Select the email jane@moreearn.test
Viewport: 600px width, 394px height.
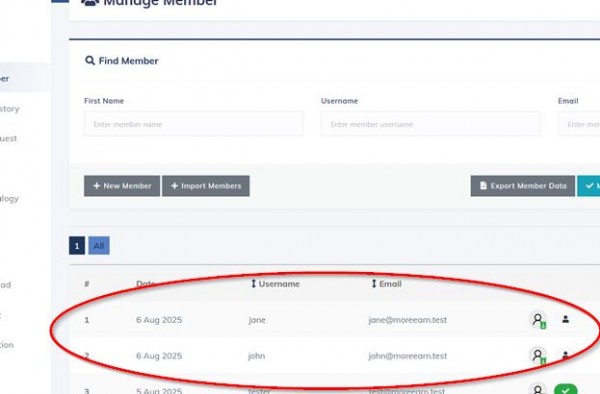(x=408, y=320)
